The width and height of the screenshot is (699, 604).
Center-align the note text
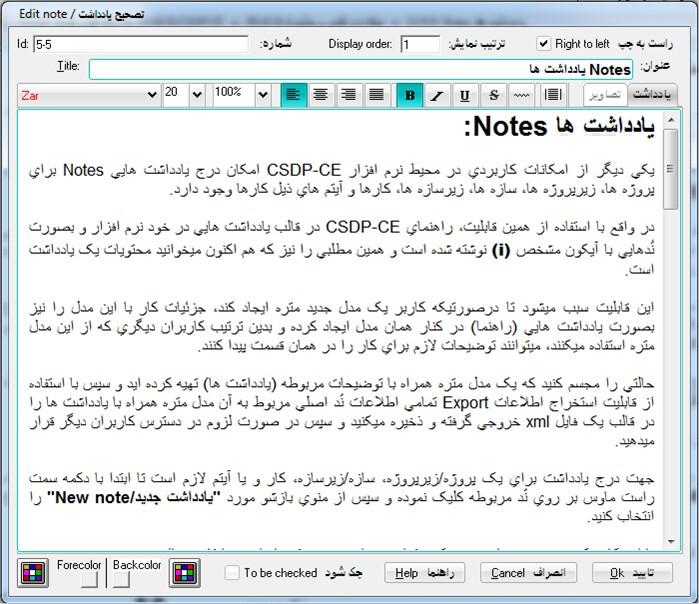(321, 95)
